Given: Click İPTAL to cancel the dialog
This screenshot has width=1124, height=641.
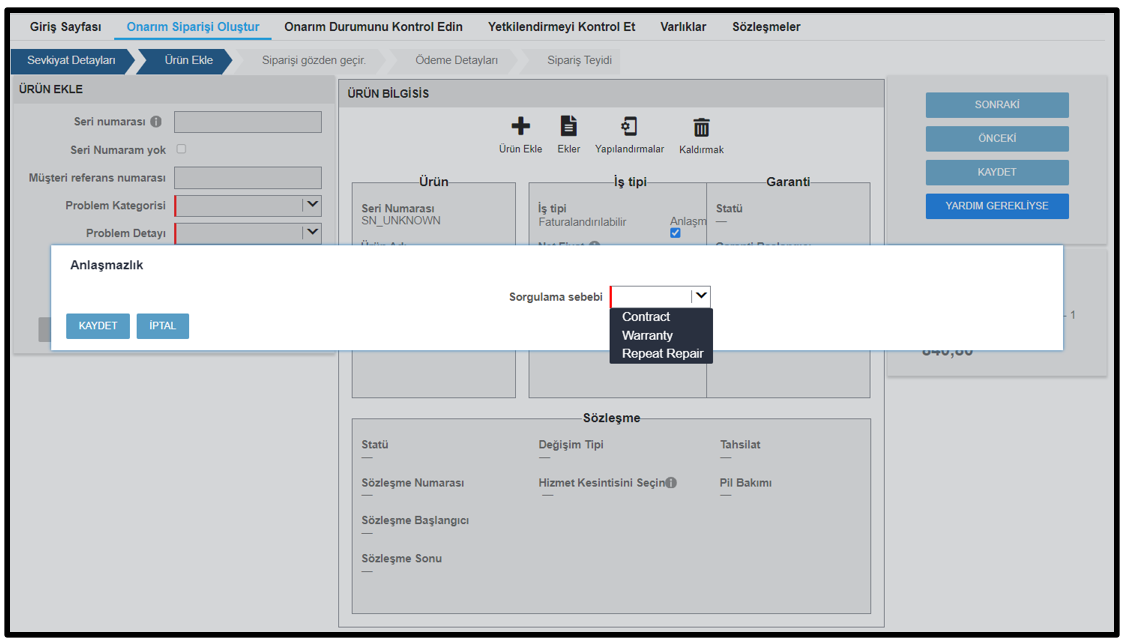Looking at the screenshot, I should [163, 326].
